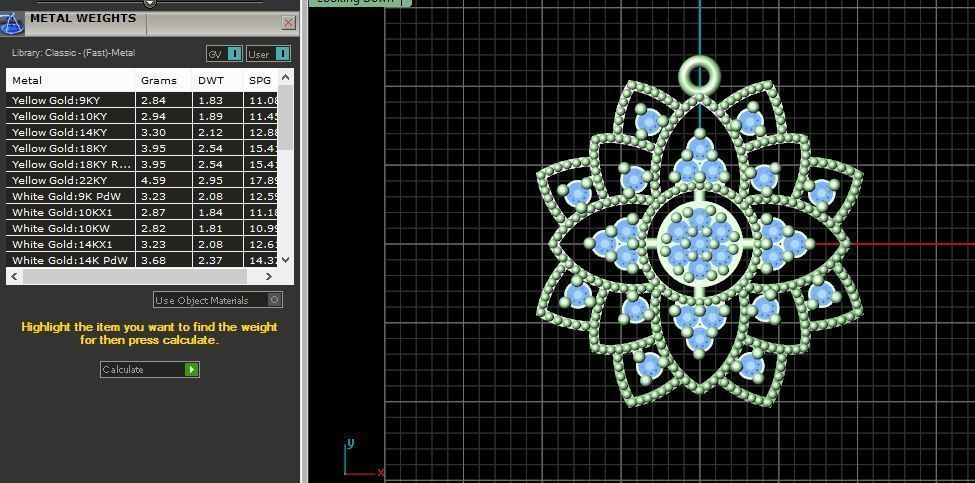The width and height of the screenshot is (975, 483).
Task: Click the slider handle above Metal Weights
Action: pos(149,3)
